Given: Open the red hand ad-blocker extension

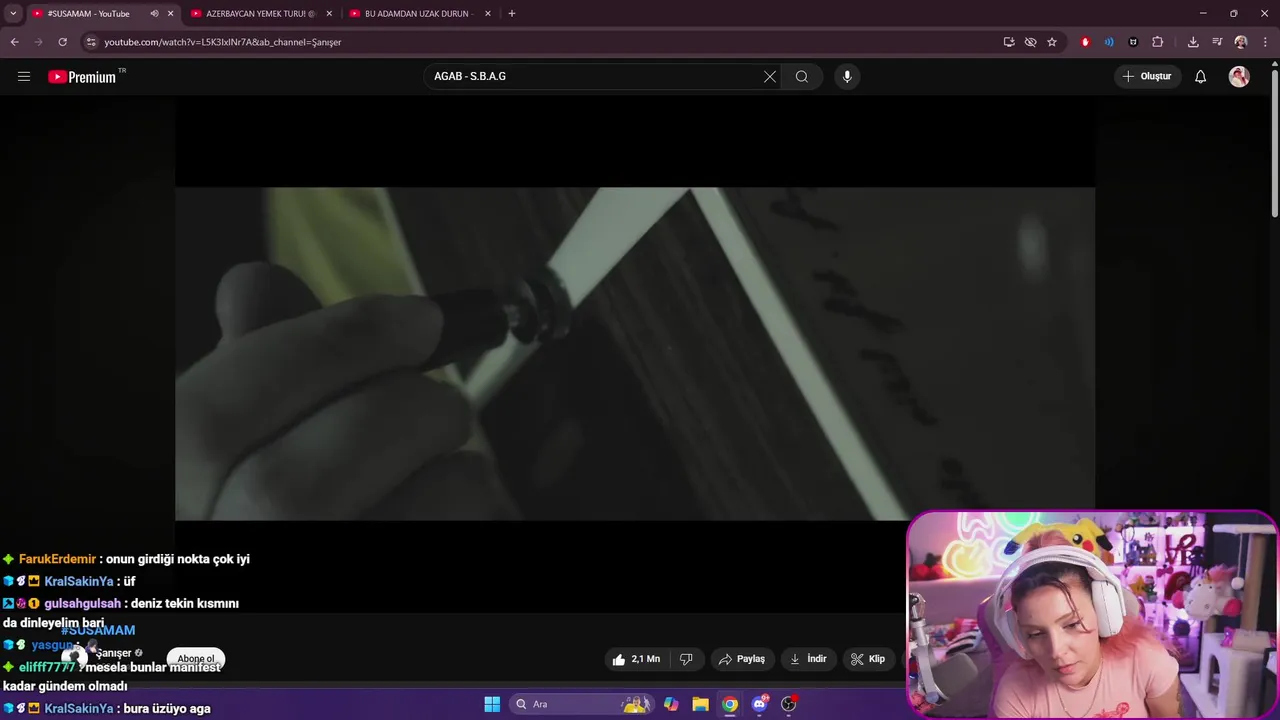Looking at the screenshot, I should click(1085, 42).
